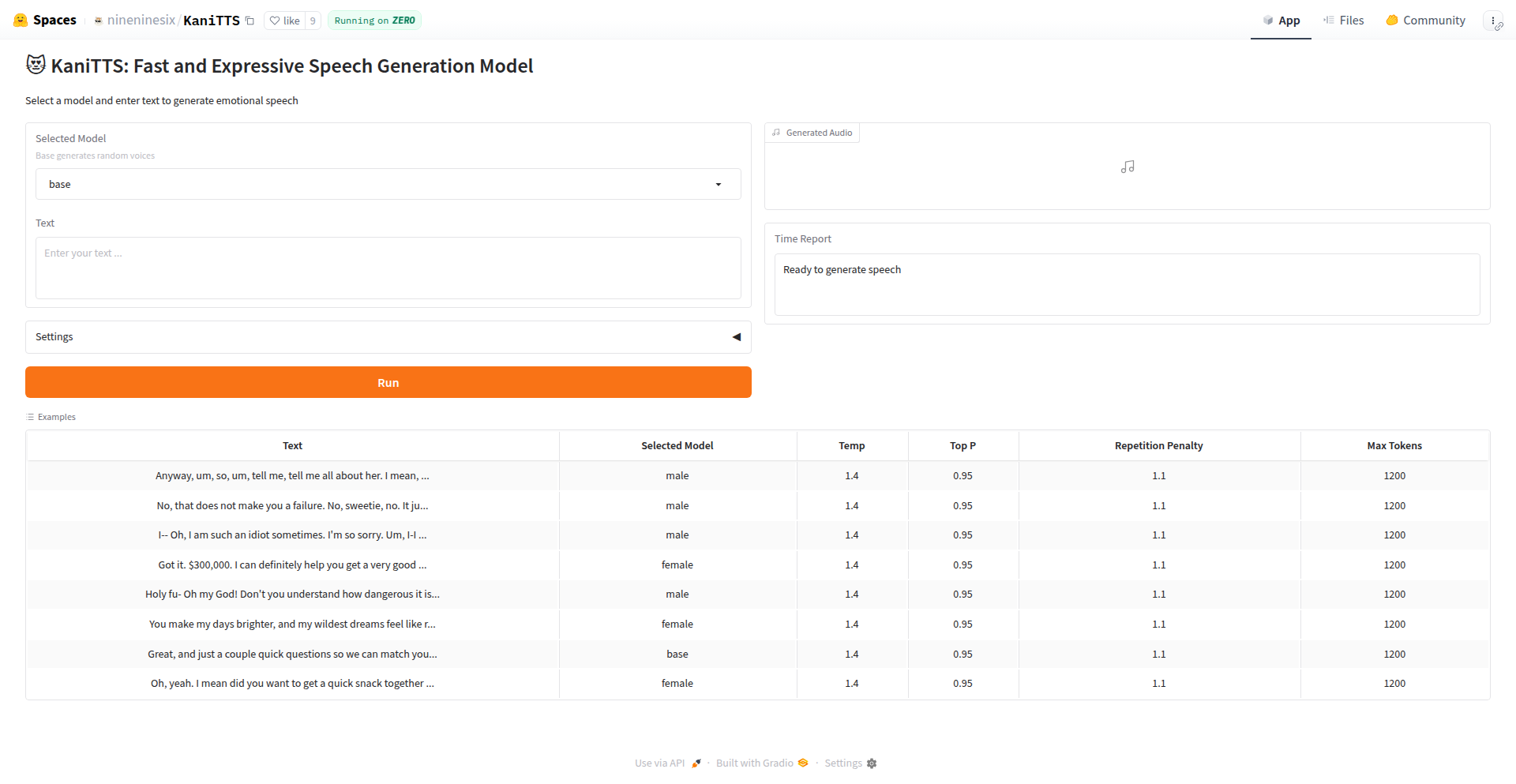Focus the Enter your text field
This screenshot has width=1516, height=784.
(388, 268)
